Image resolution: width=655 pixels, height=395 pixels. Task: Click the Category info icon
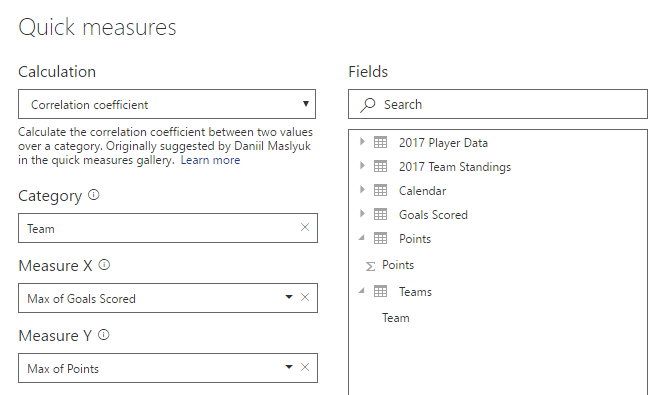[94, 195]
